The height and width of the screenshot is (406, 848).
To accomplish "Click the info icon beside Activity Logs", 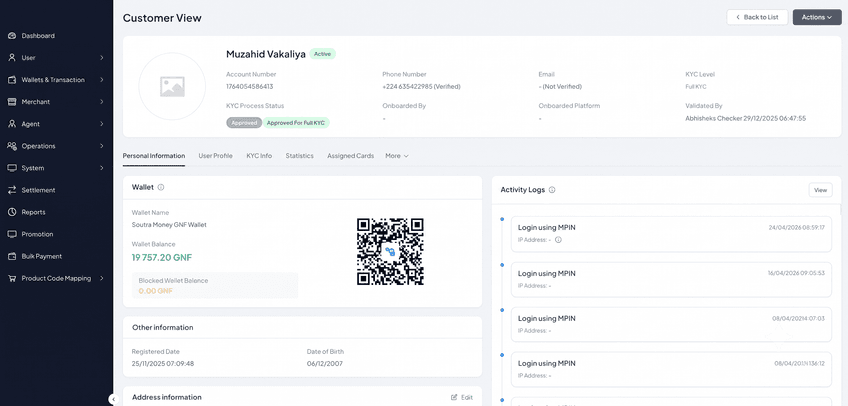I will (x=552, y=190).
